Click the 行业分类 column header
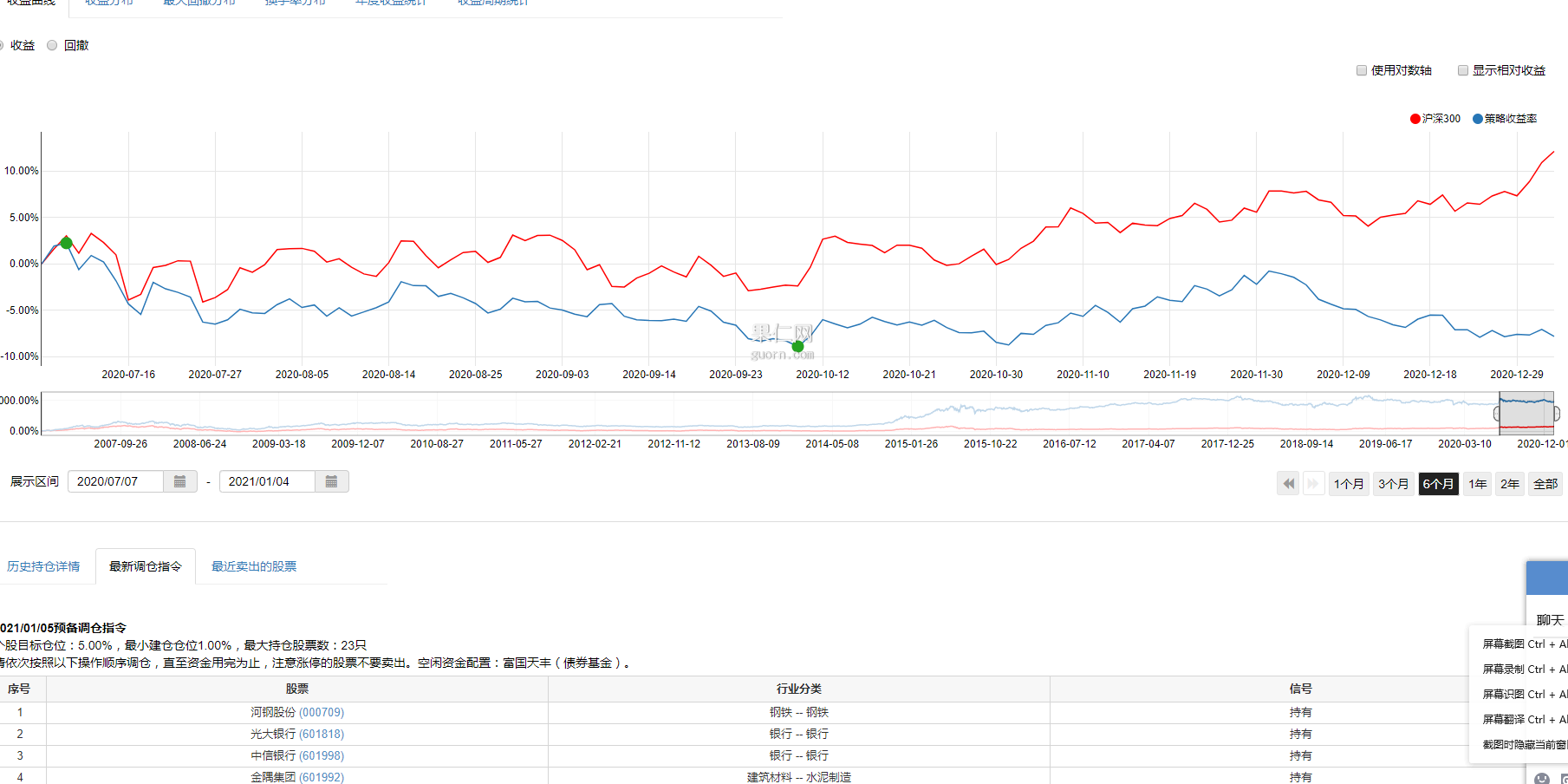1568x784 pixels. [799, 689]
